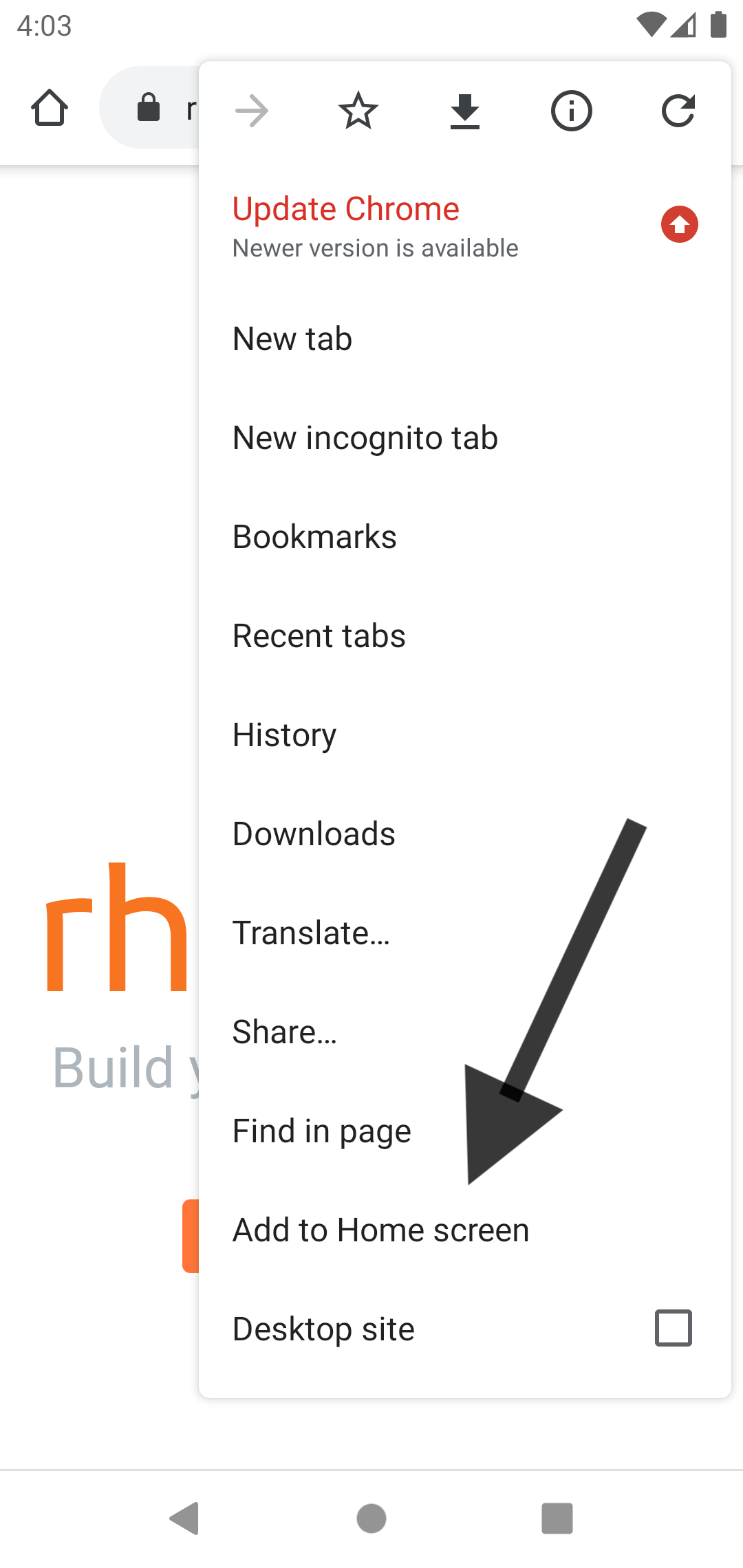Go to the Chrome home page icon
This screenshot has width=743, height=1568.
tap(50, 108)
